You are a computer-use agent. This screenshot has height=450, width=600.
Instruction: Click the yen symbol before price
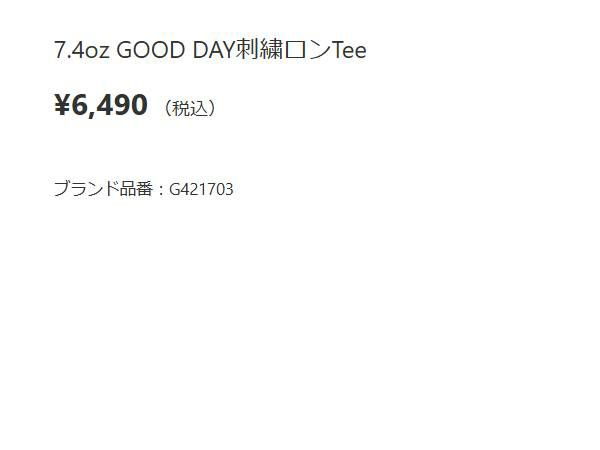[x=62, y=105]
